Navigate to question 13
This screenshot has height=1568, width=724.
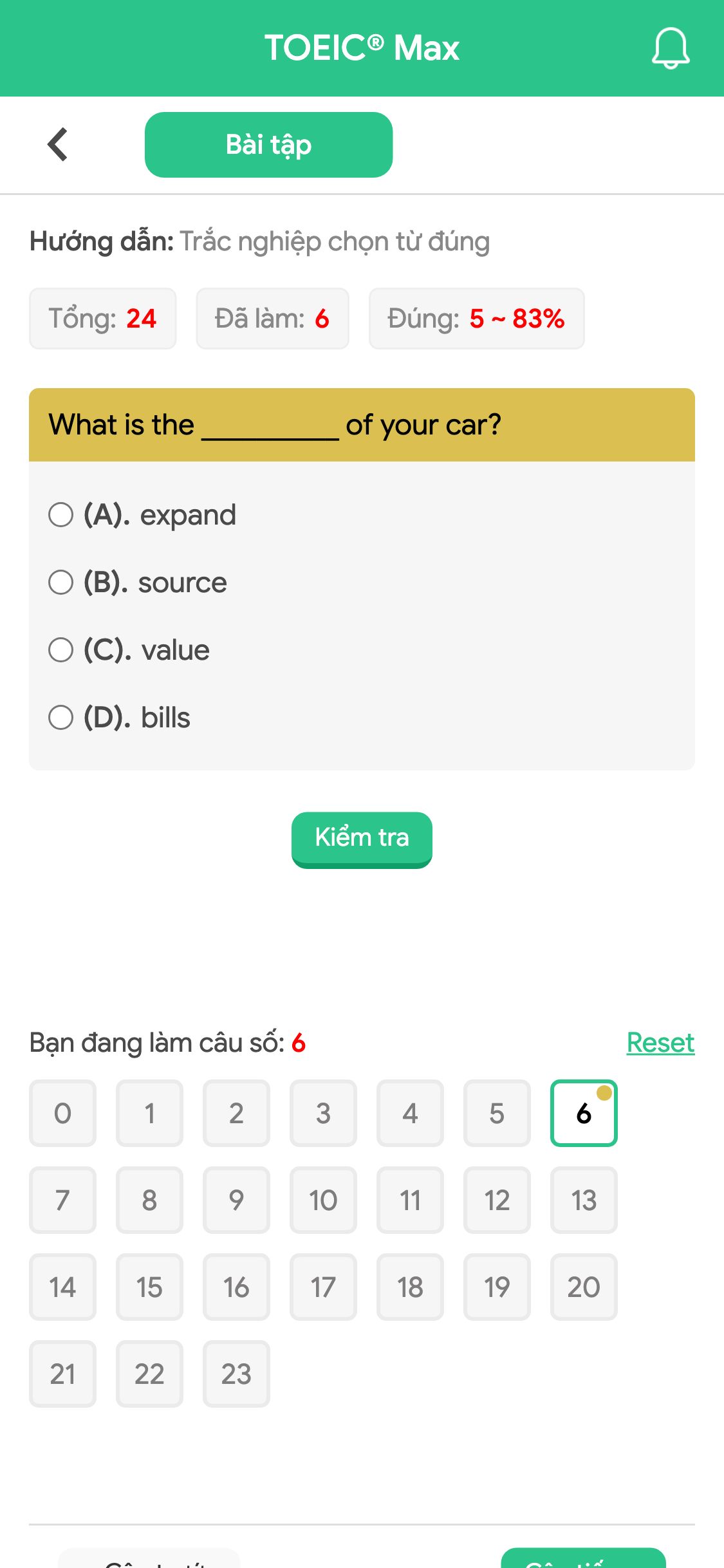click(x=584, y=1200)
